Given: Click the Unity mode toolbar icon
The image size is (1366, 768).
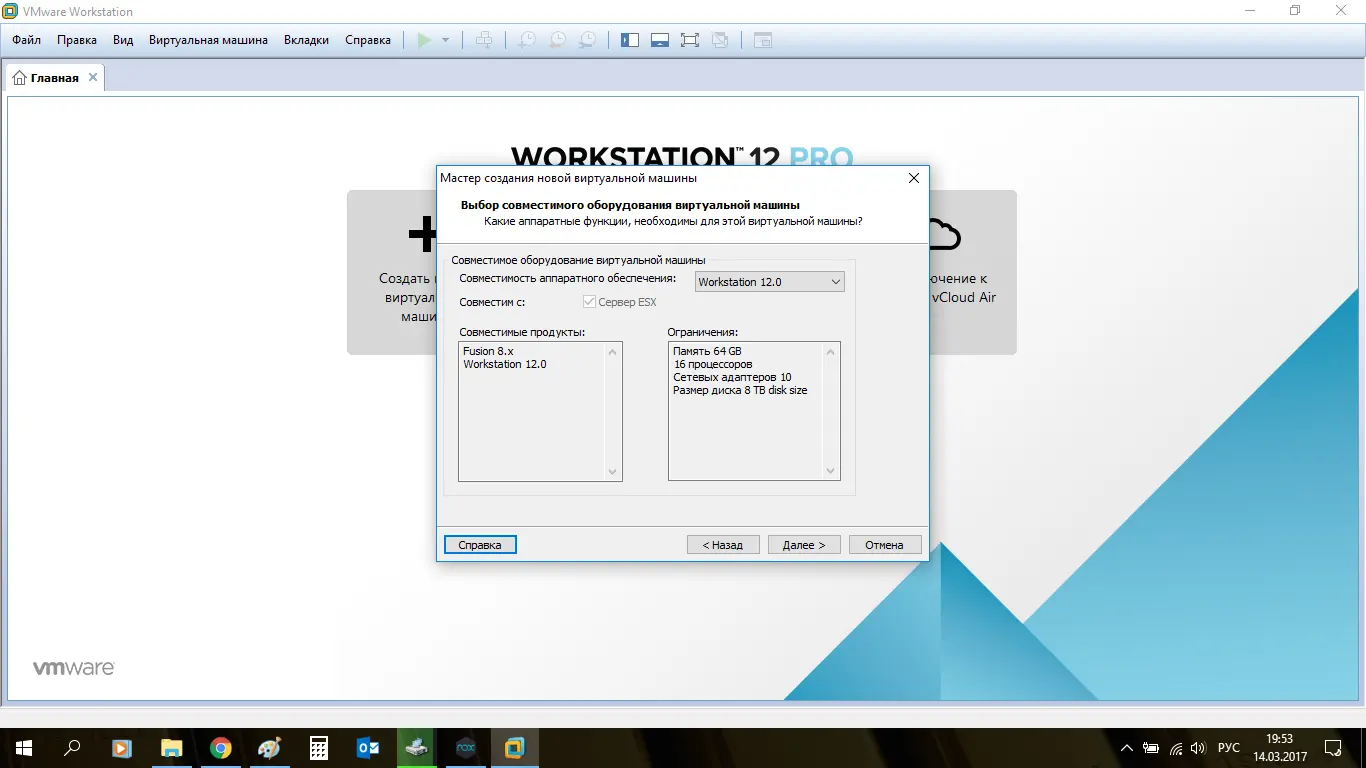Looking at the screenshot, I should [720, 40].
